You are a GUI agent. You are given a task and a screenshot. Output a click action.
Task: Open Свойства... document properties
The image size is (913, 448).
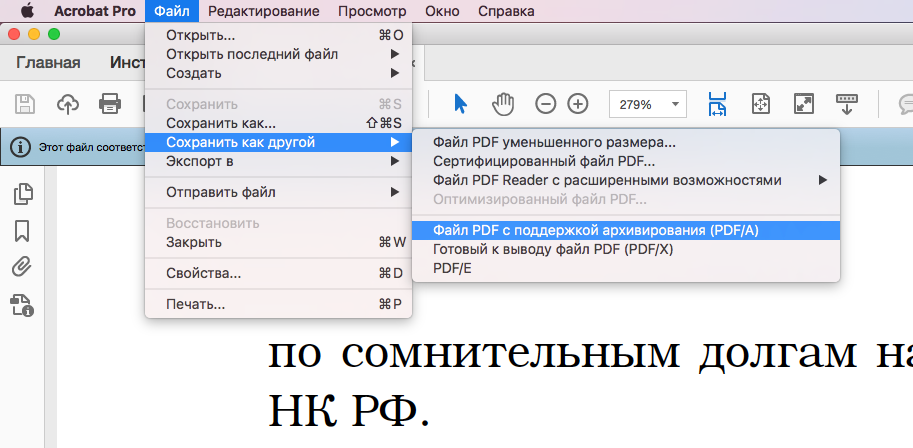point(278,273)
